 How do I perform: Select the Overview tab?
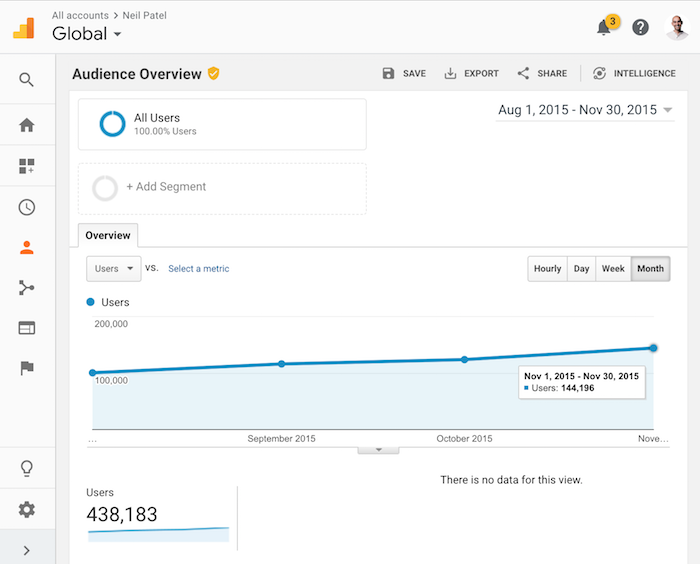[108, 236]
